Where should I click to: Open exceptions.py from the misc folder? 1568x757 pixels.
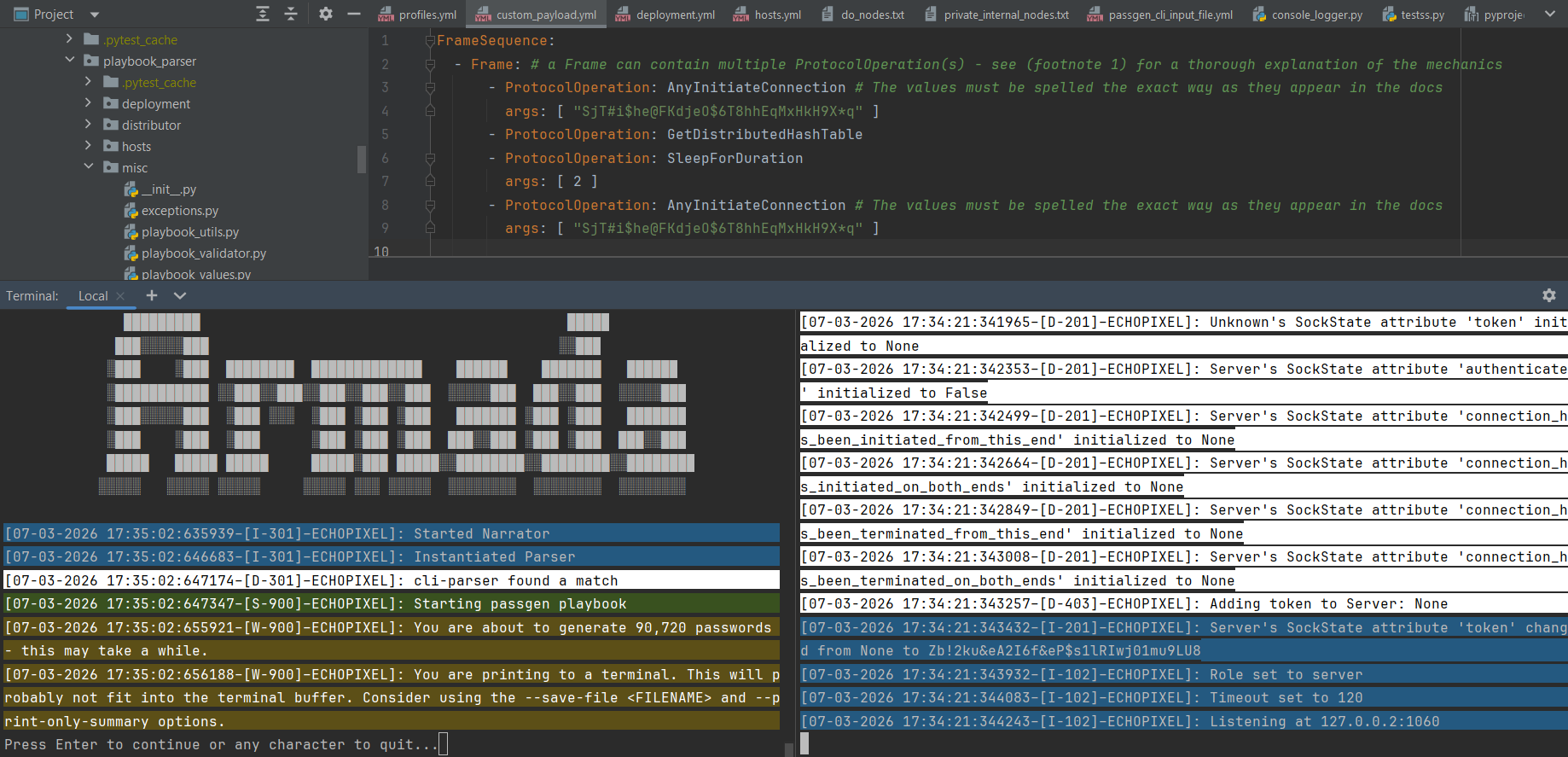[179, 211]
